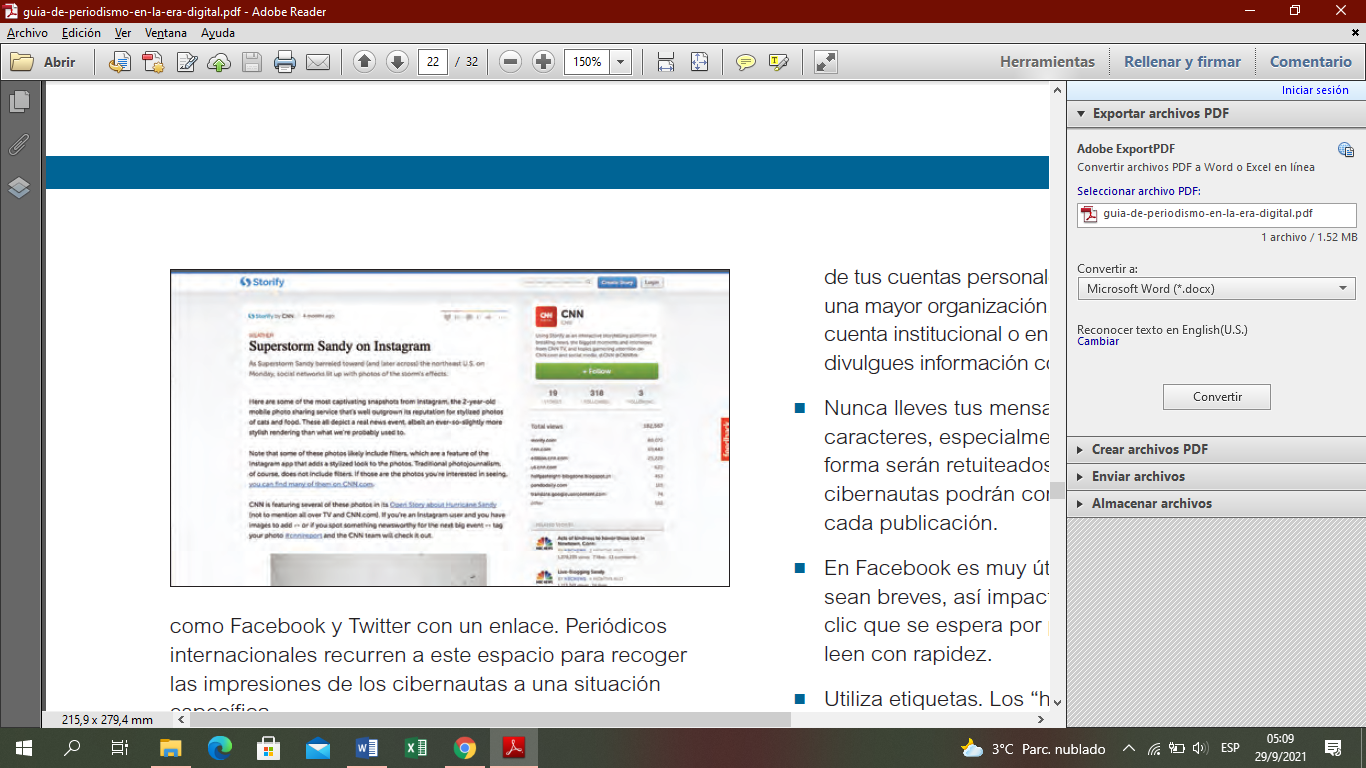
Task: Click the Iniciar sesión link
Action: (x=1315, y=90)
